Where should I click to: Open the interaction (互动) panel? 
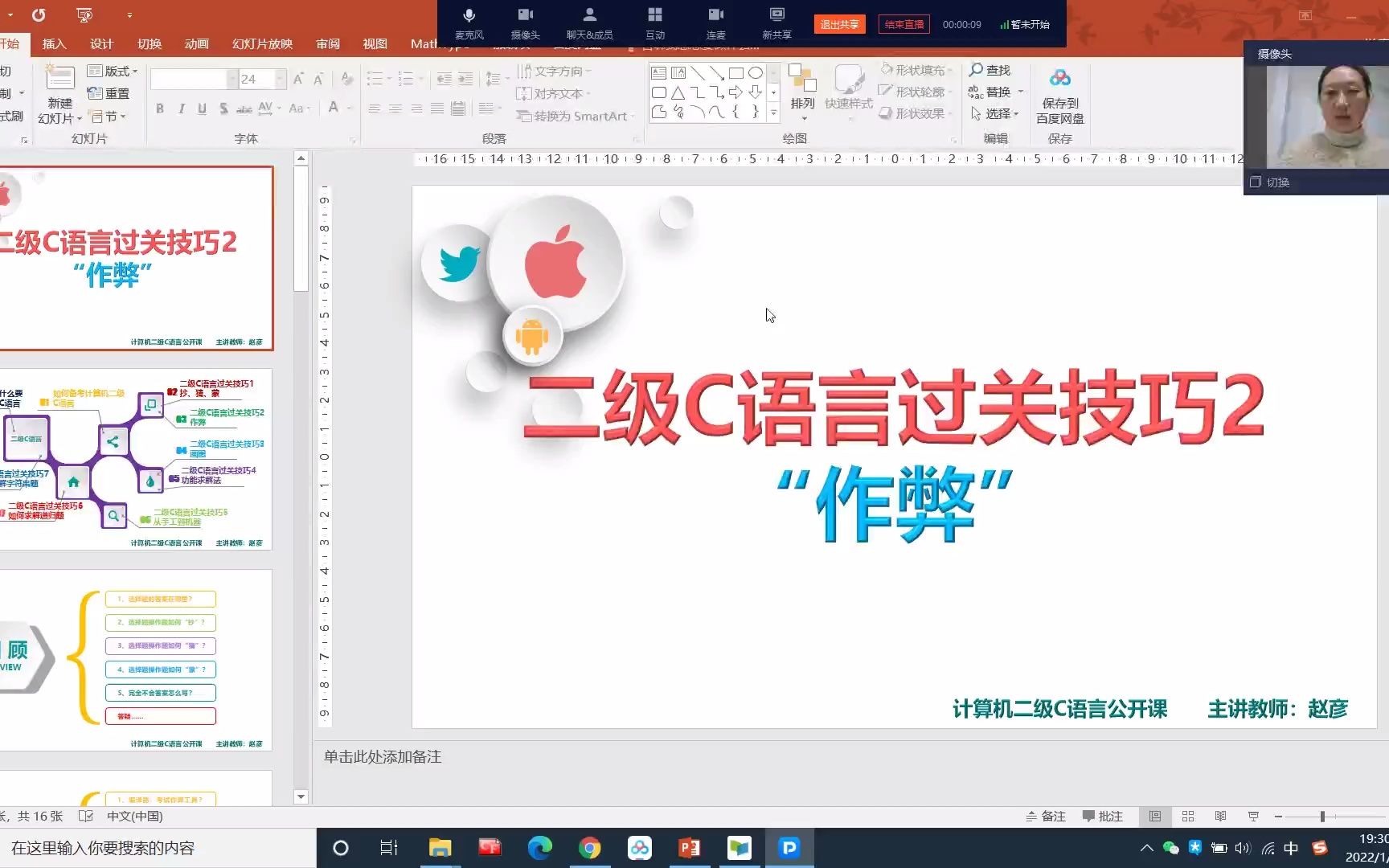(x=655, y=23)
